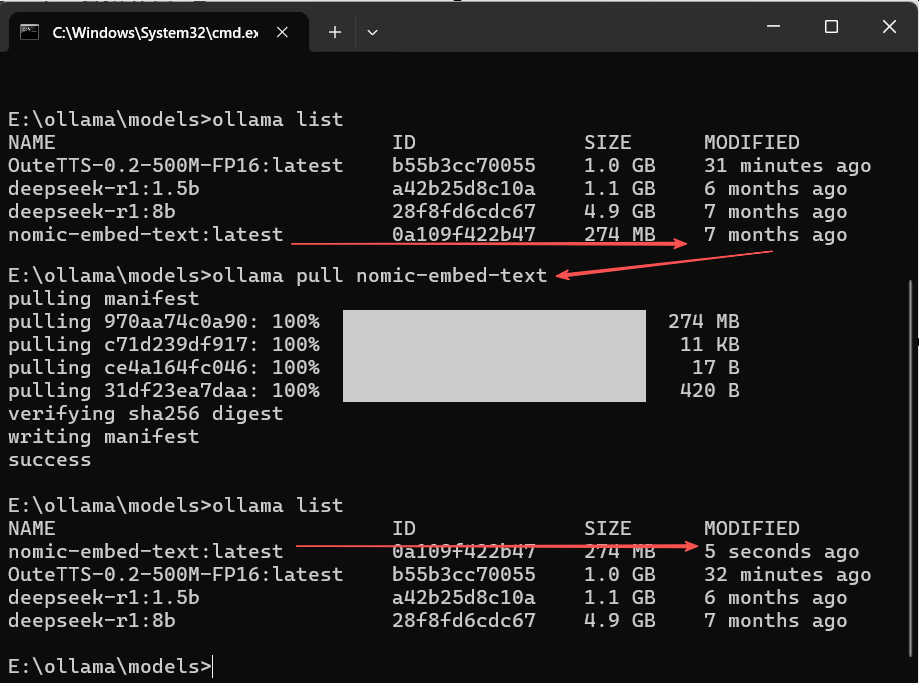This screenshot has width=919, height=683.
Task: Click '32 minutes ago' modified value
Action: (x=788, y=575)
